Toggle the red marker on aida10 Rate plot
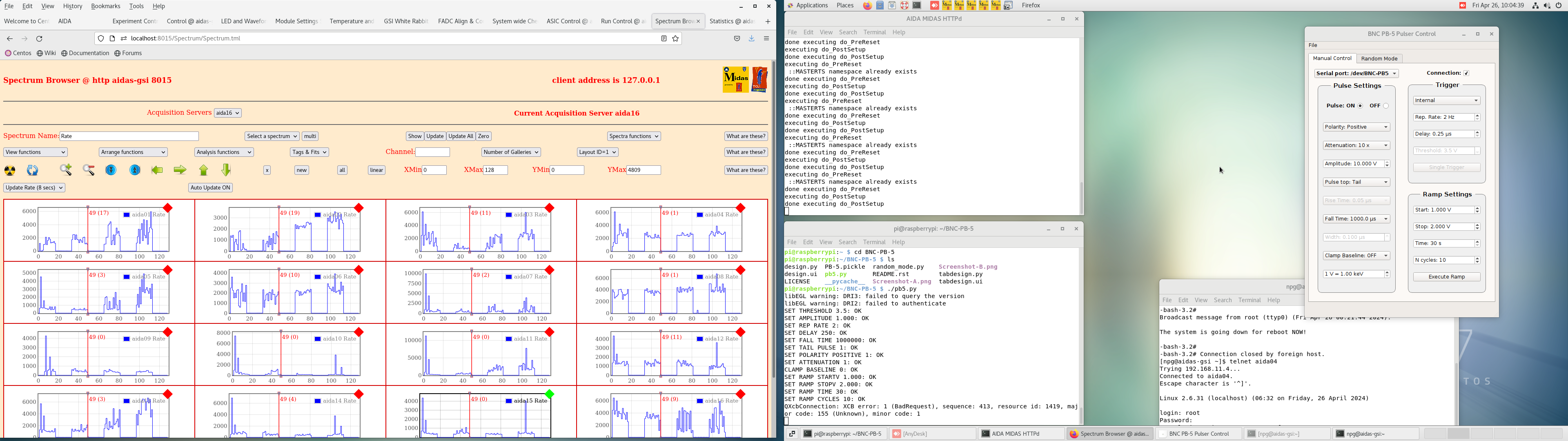The height and width of the screenshot is (441, 1568). [359, 332]
